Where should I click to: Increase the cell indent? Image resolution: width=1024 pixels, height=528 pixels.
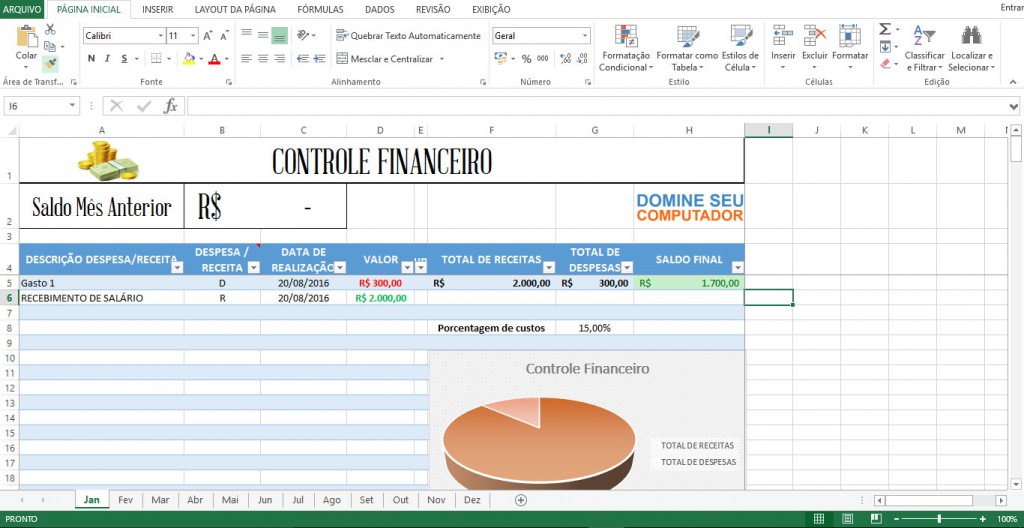coord(319,59)
